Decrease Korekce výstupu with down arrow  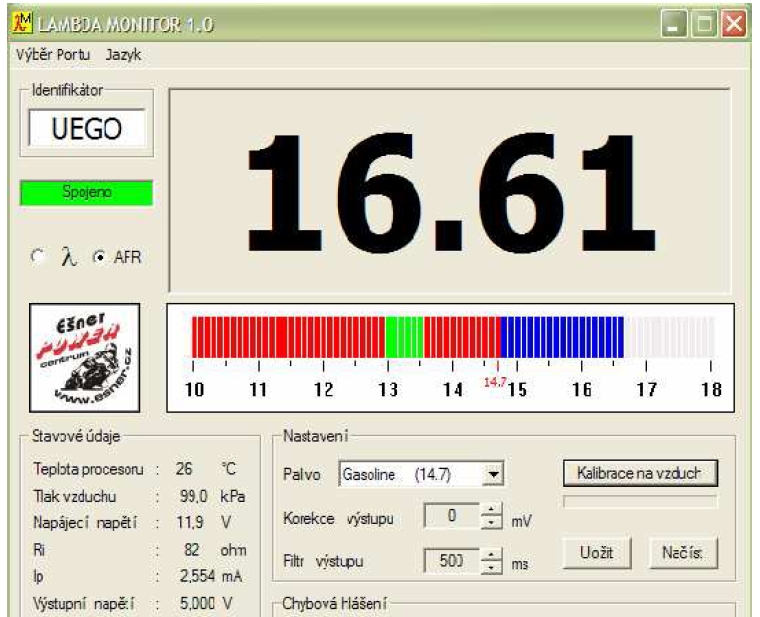[x=491, y=522]
